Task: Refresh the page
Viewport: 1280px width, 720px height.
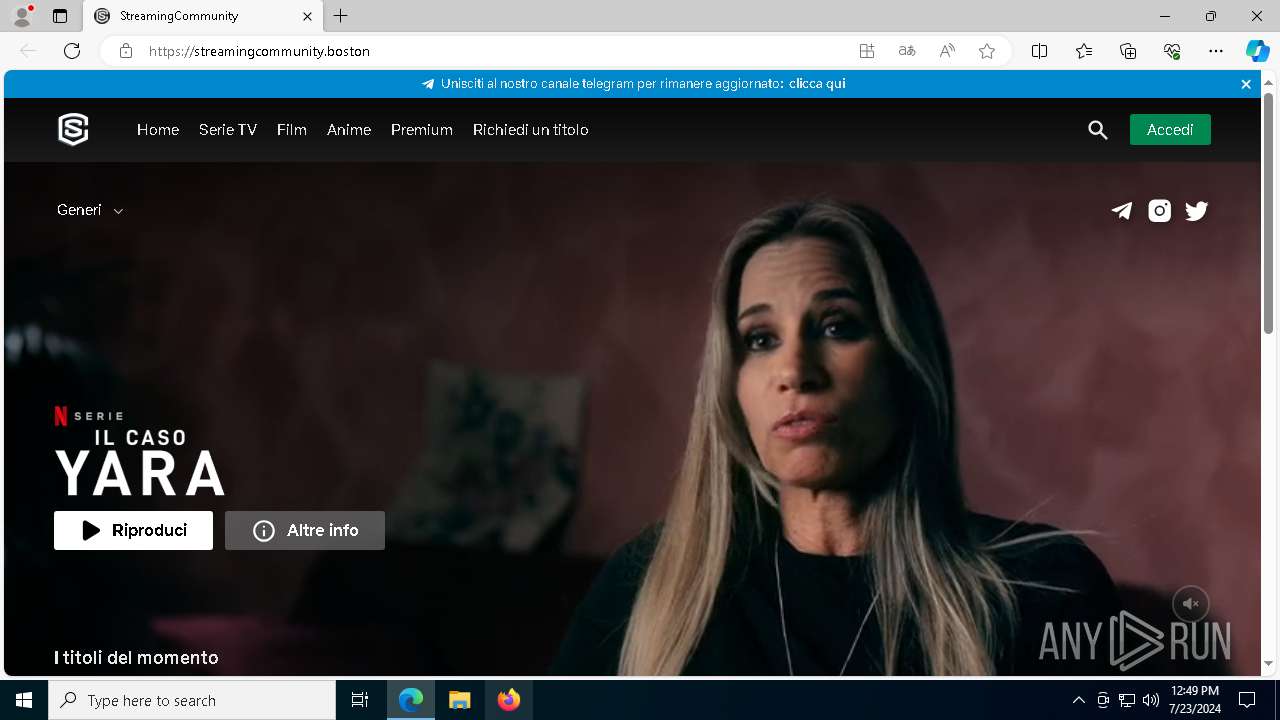Action: tap(72, 51)
